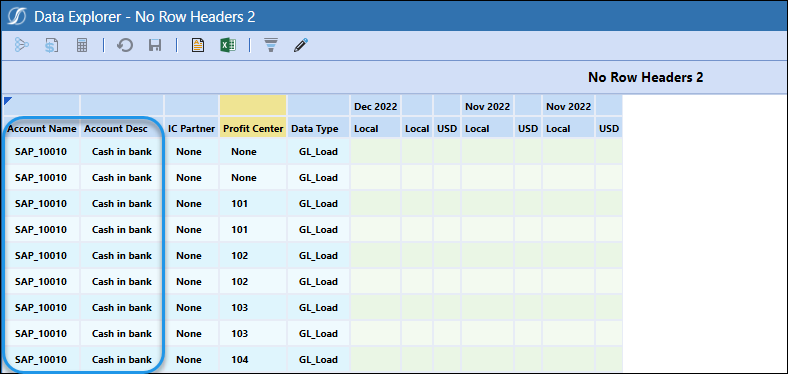The image size is (788, 374).
Task: Click the Translate currency dollar icon
Action: tap(51, 45)
